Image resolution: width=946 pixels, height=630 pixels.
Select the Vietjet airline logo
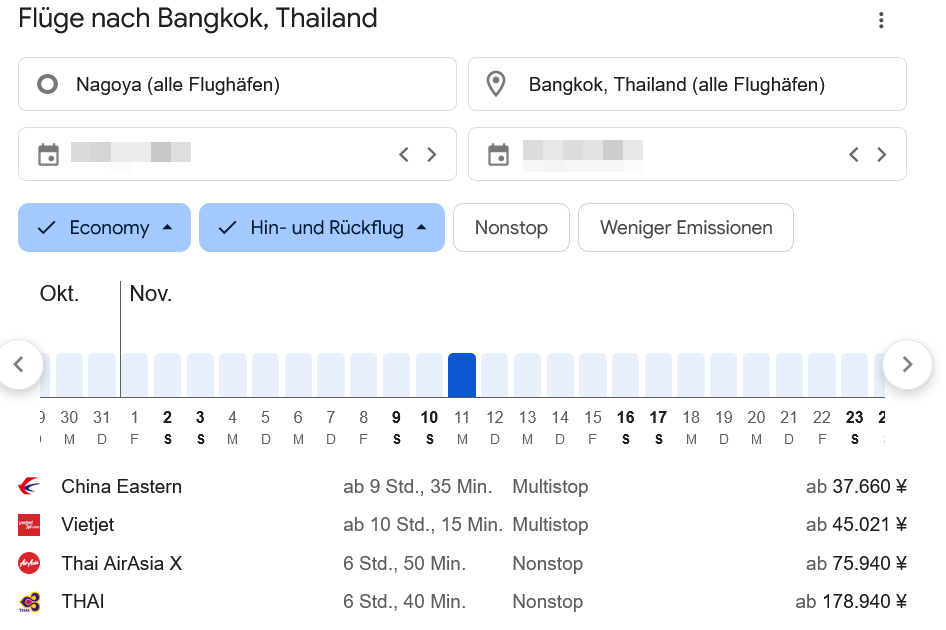pyautogui.click(x=29, y=524)
